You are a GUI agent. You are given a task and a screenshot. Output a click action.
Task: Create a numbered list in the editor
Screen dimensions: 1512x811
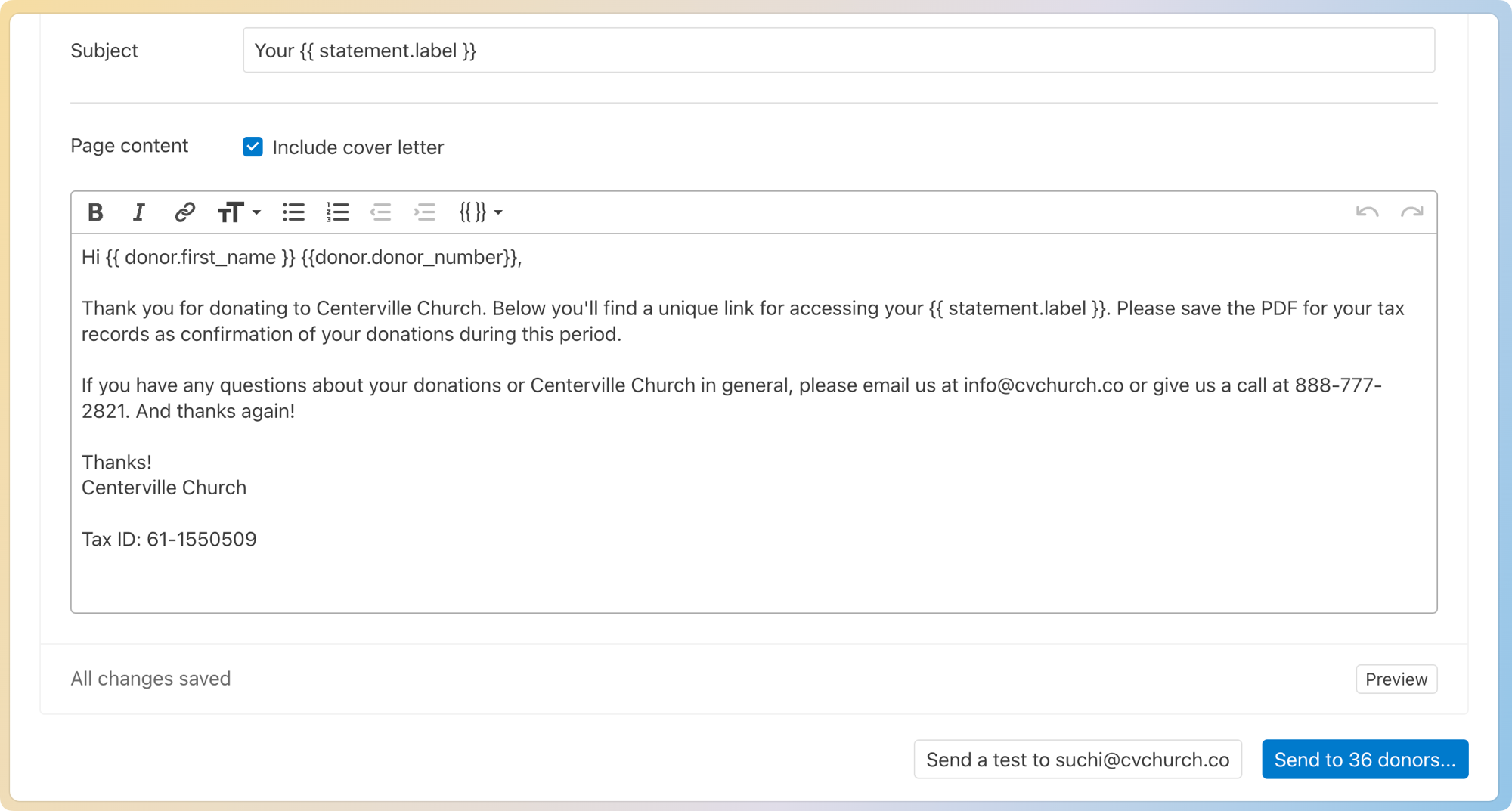(337, 212)
